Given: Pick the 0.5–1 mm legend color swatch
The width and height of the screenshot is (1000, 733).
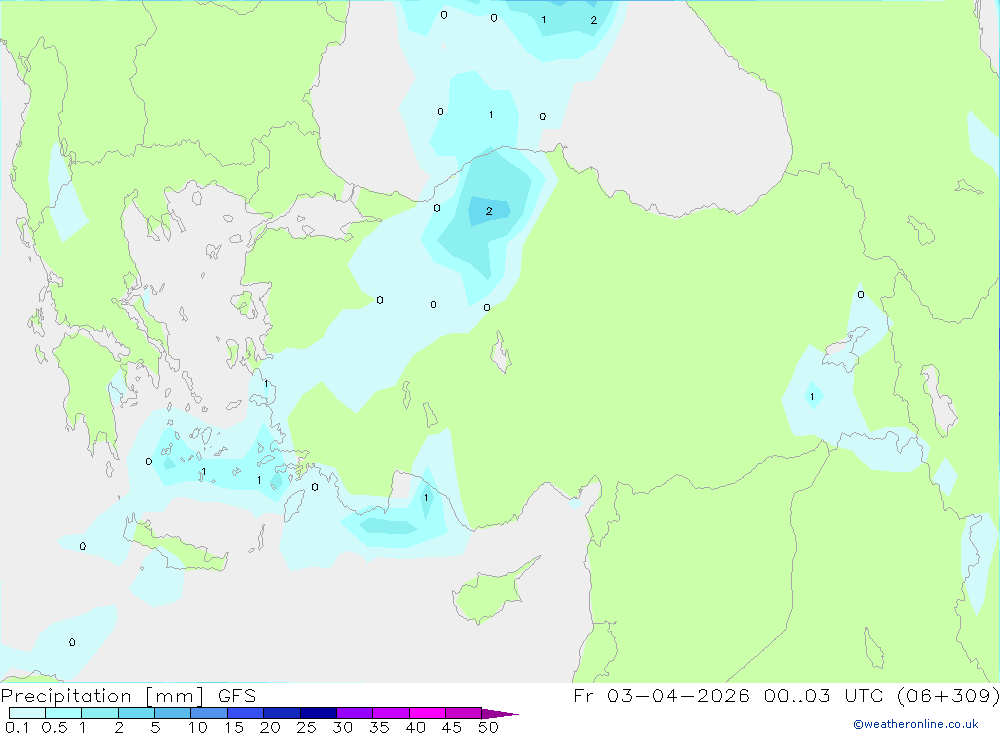Looking at the screenshot, I should tap(63, 713).
